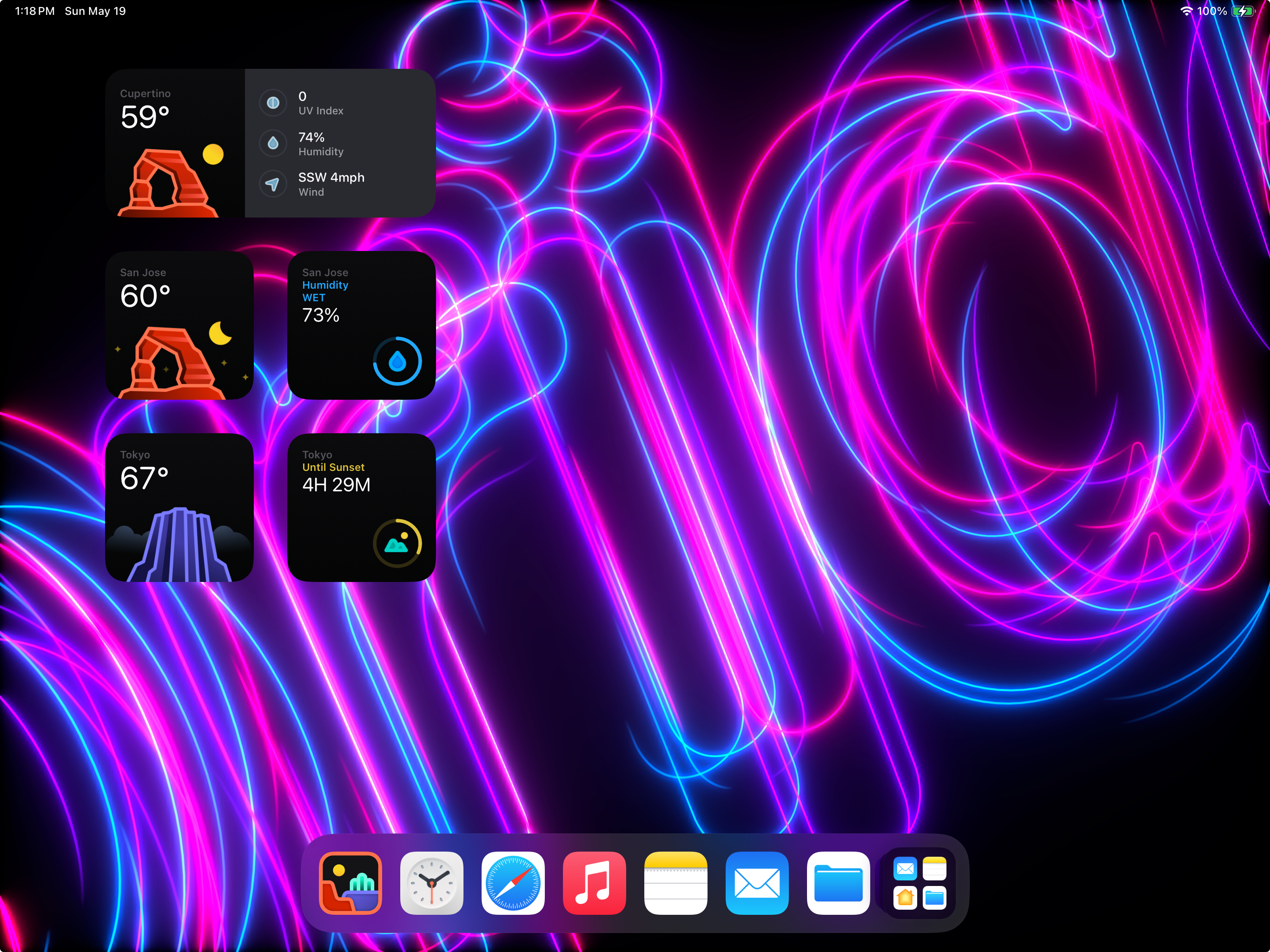This screenshot has width=1270, height=952.
Task: Open the Music app in the dock
Action: click(x=594, y=883)
